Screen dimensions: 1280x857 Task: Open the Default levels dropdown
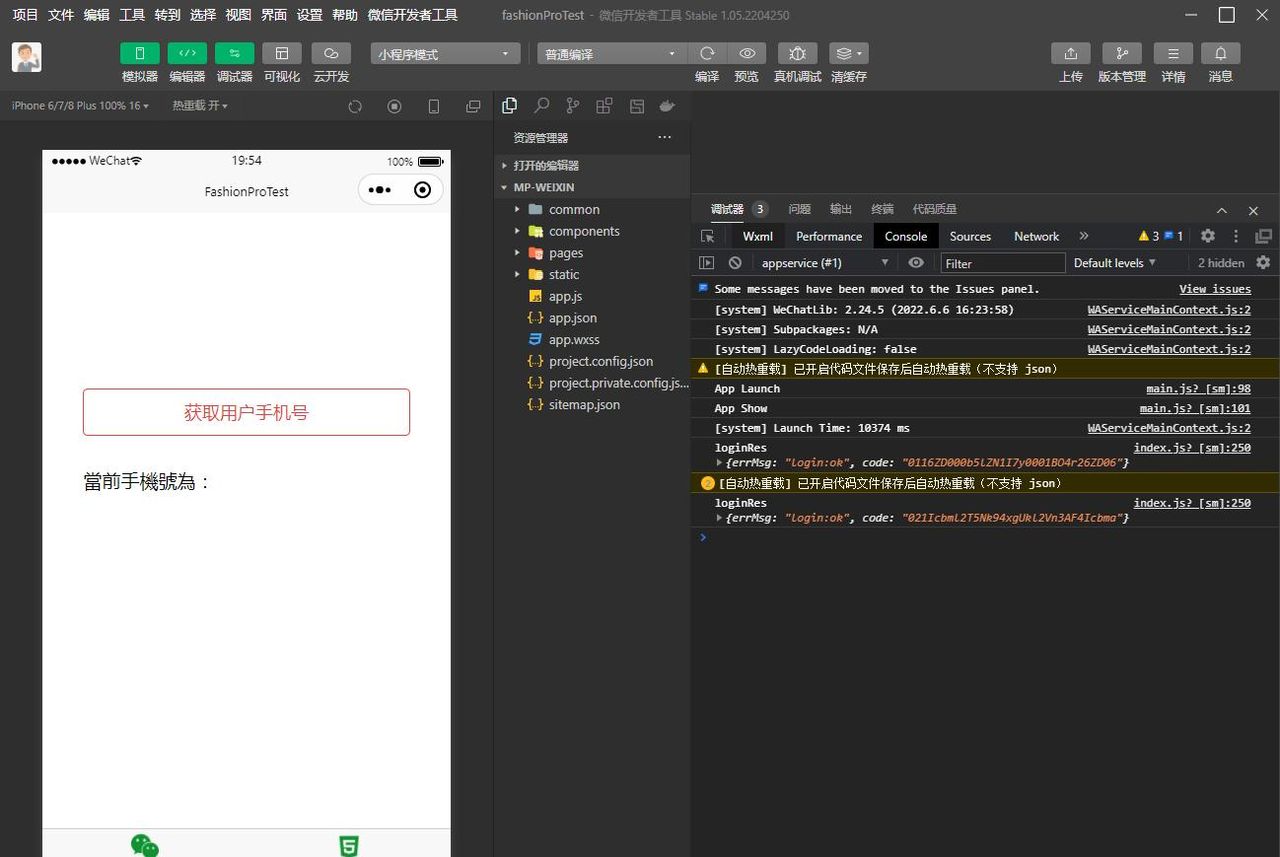point(1114,262)
